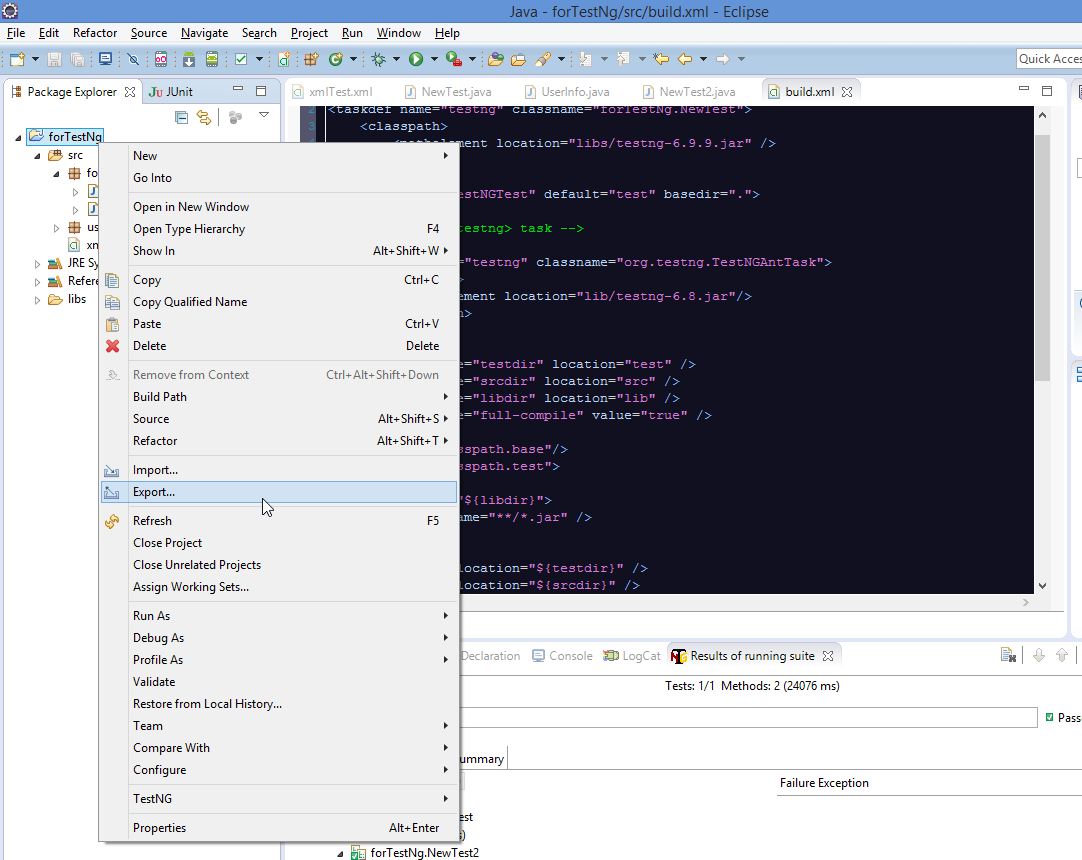Toggle Link with Editor in Package Explorer
1082x860 pixels.
[204, 117]
